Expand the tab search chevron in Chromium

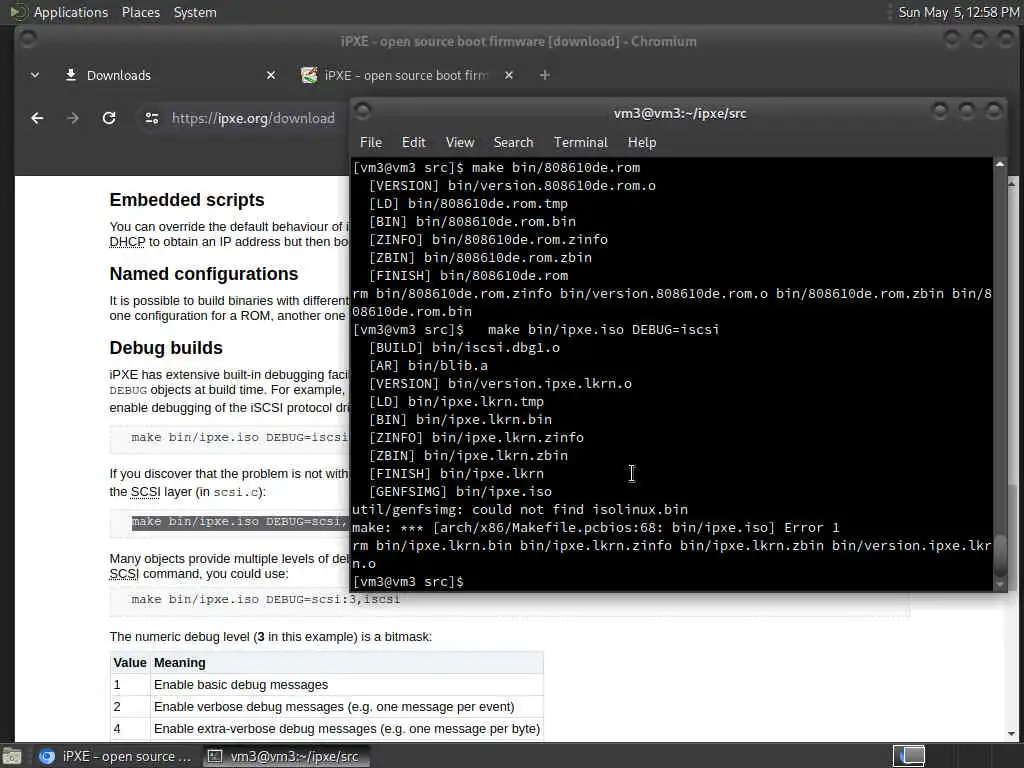pyautogui.click(x=35, y=76)
